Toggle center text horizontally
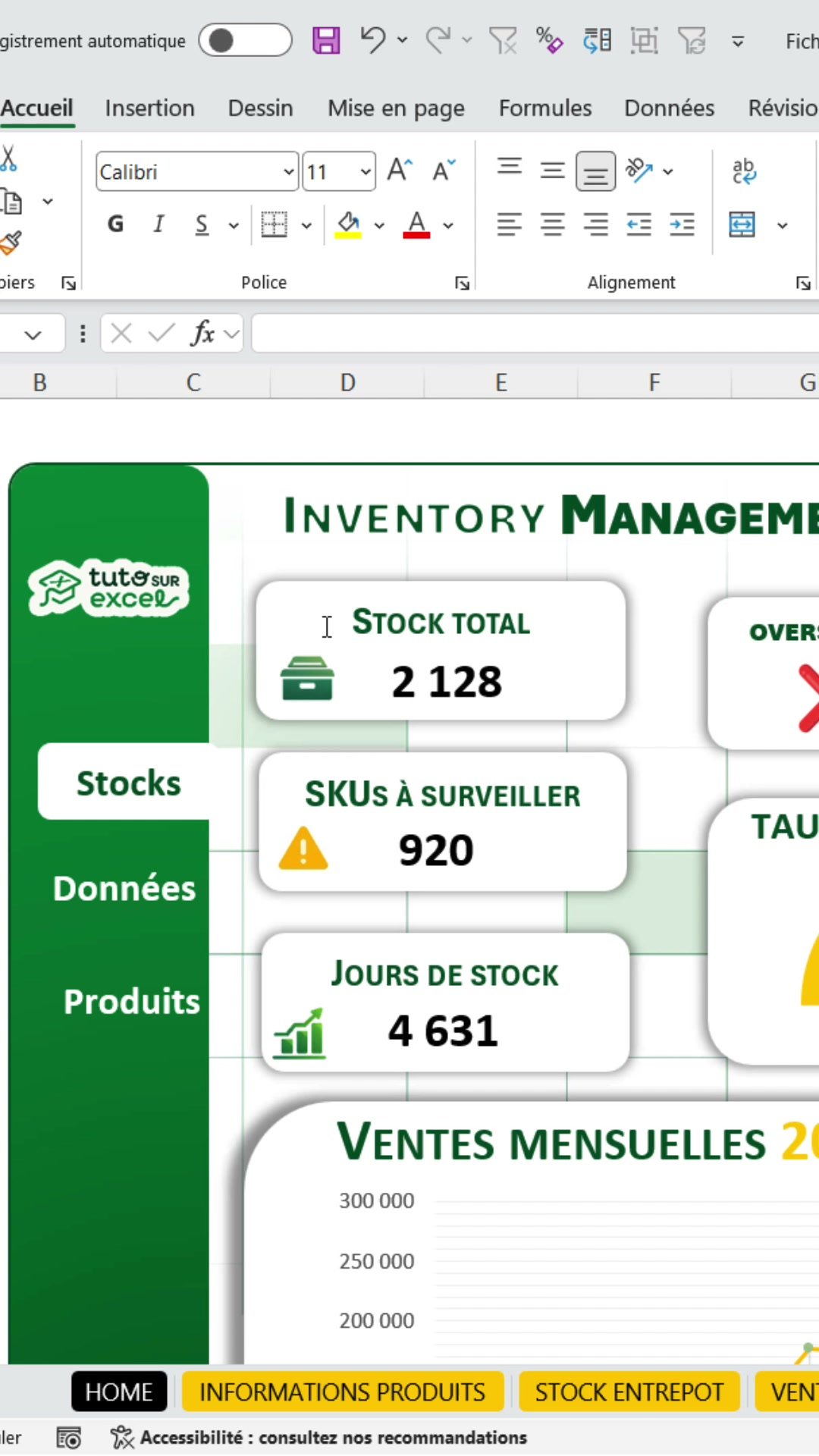This screenshot has height=1456, width=819. click(x=553, y=224)
